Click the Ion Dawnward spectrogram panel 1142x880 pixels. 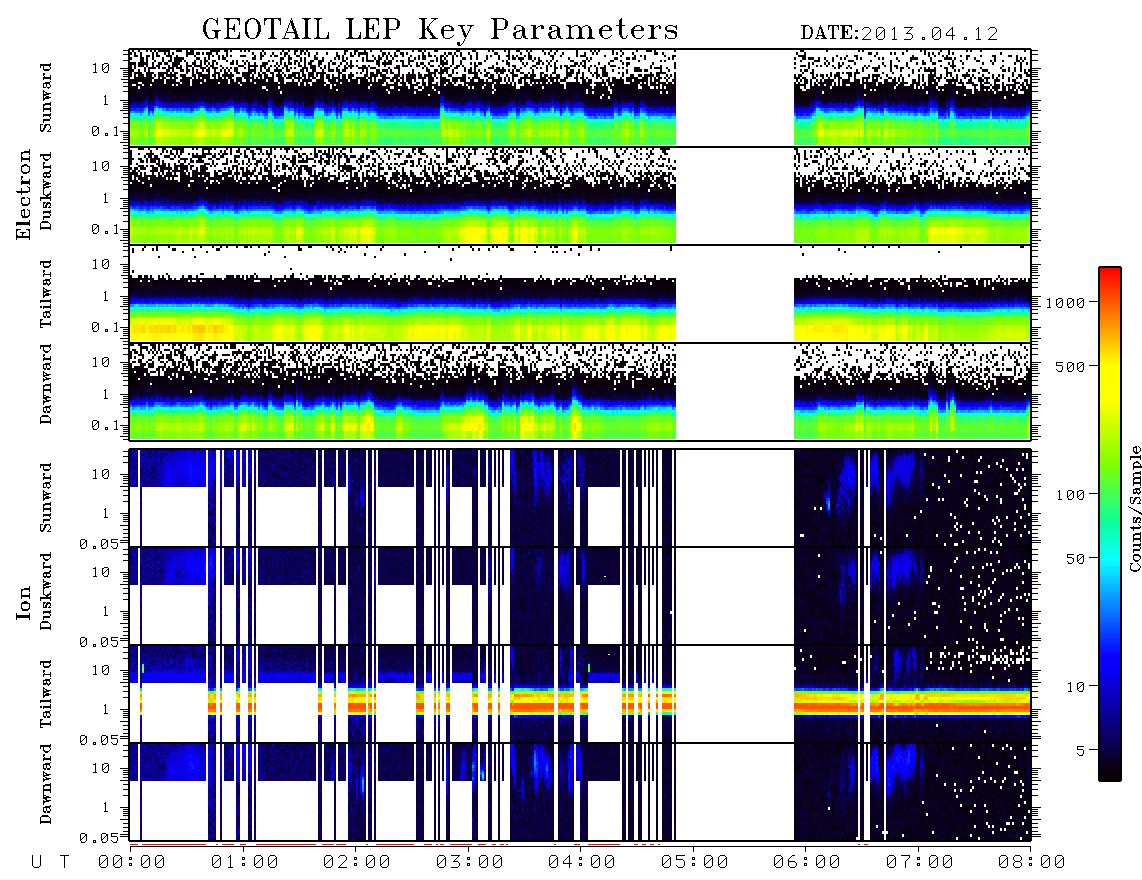pos(580,792)
